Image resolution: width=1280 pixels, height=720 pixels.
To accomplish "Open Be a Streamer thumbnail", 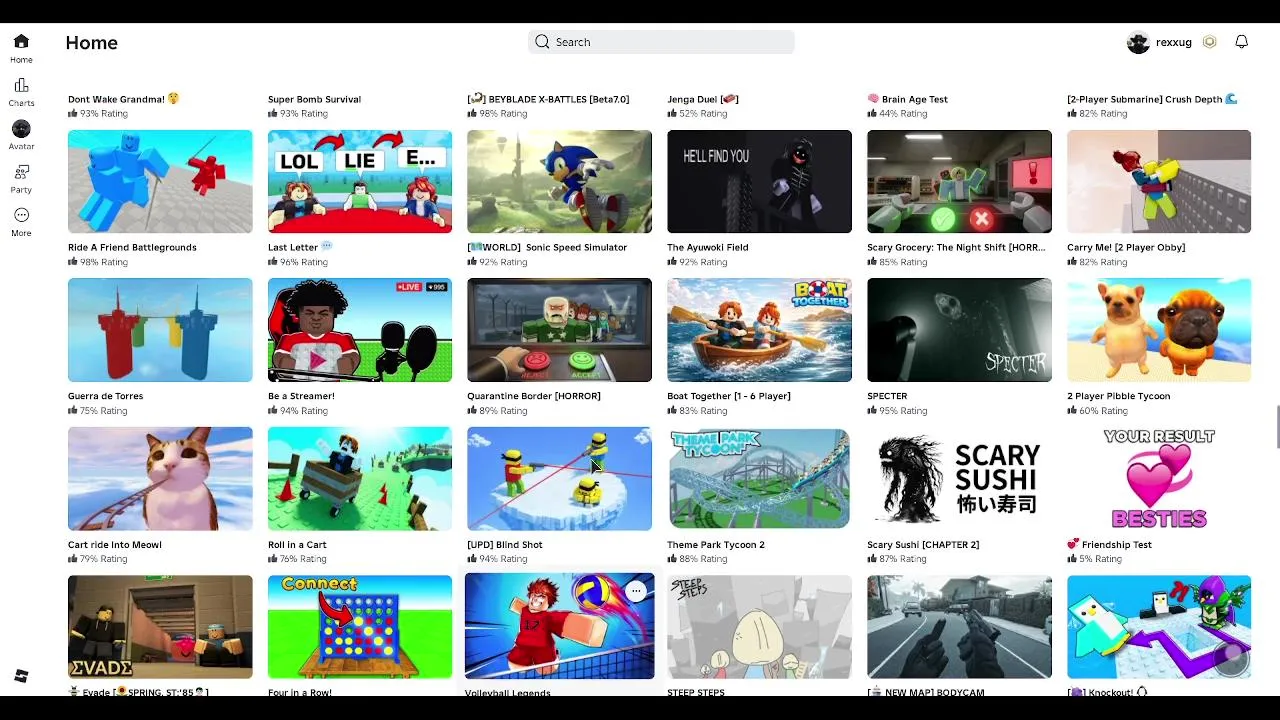I will (360, 330).
